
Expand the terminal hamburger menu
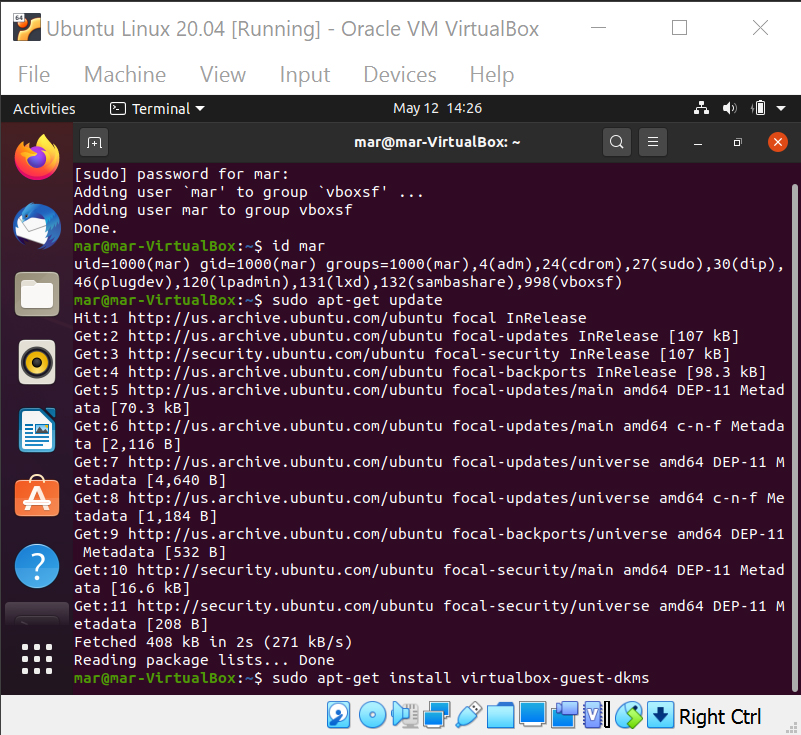click(653, 142)
